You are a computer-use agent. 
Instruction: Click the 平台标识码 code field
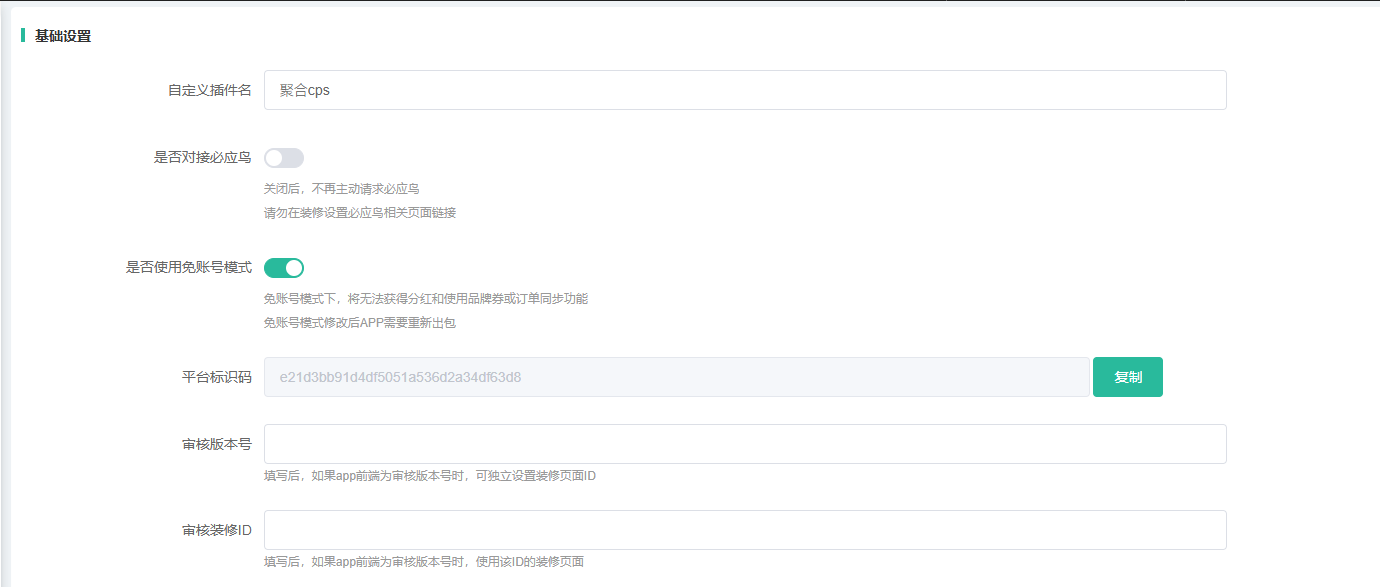pyautogui.click(x=676, y=377)
